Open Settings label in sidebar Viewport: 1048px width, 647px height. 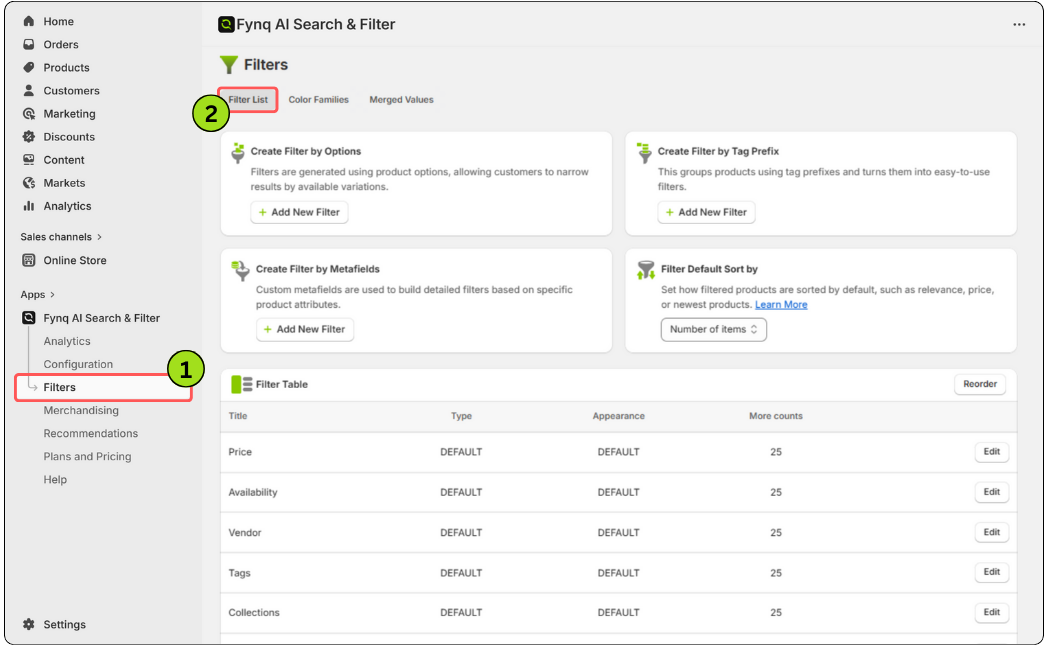point(64,624)
